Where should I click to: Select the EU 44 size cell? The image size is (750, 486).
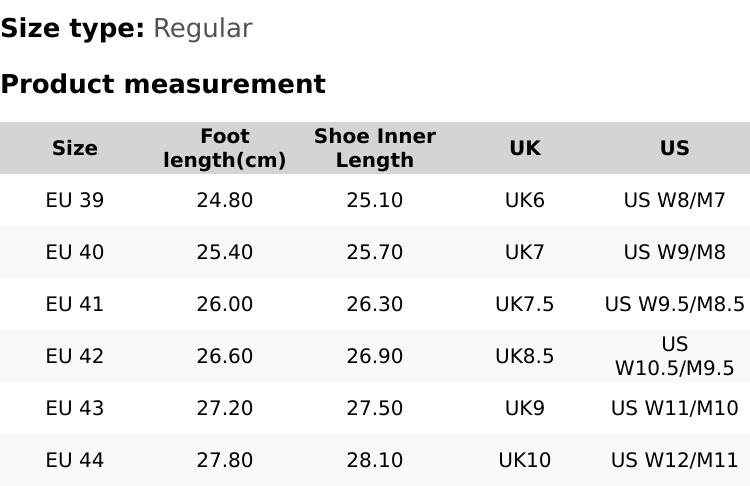click(75, 460)
